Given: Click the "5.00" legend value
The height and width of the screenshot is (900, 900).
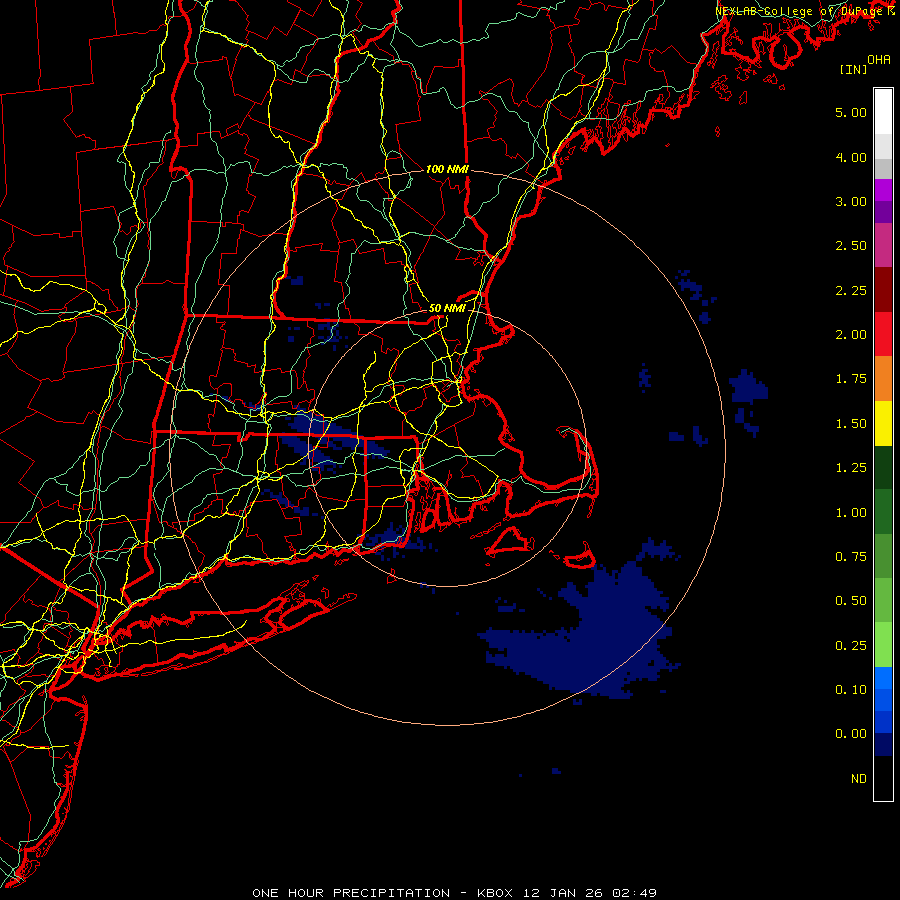Looking at the screenshot, I should pyautogui.click(x=851, y=112).
